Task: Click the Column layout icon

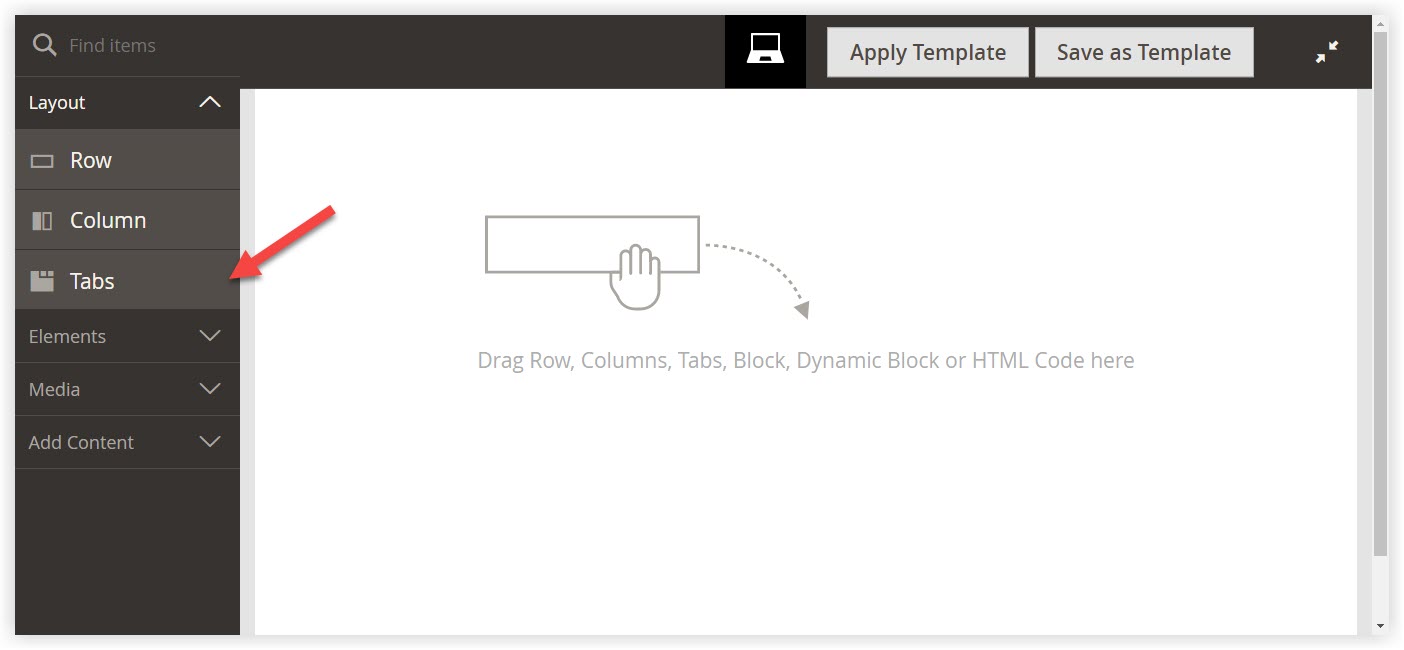Action: coord(42,221)
